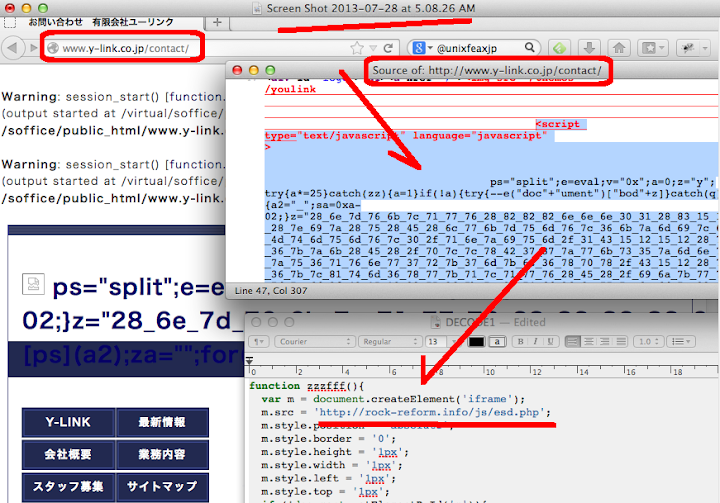Image resolution: width=720 pixels, height=503 pixels.
Task: Click the green diamond add-on icon in browser toolbar
Action: (x=559, y=48)
